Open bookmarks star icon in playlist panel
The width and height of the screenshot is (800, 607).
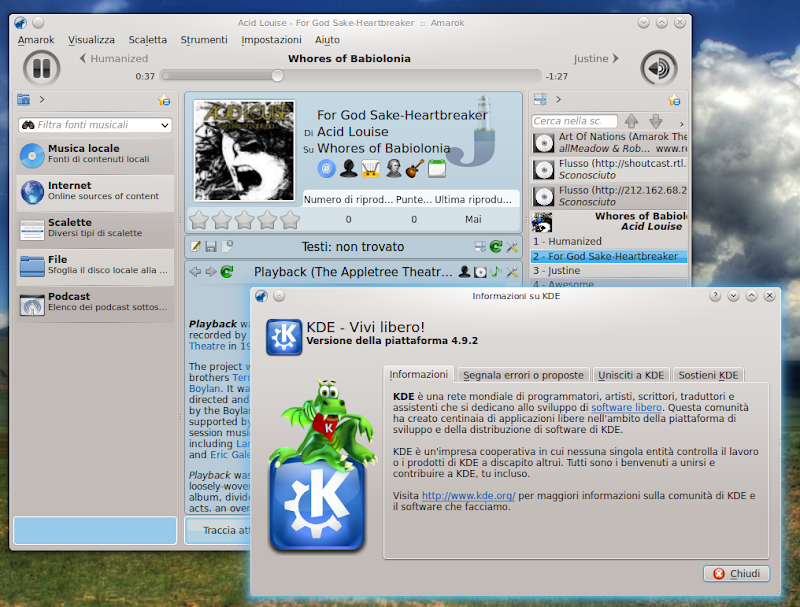click(x=674, y=100)
